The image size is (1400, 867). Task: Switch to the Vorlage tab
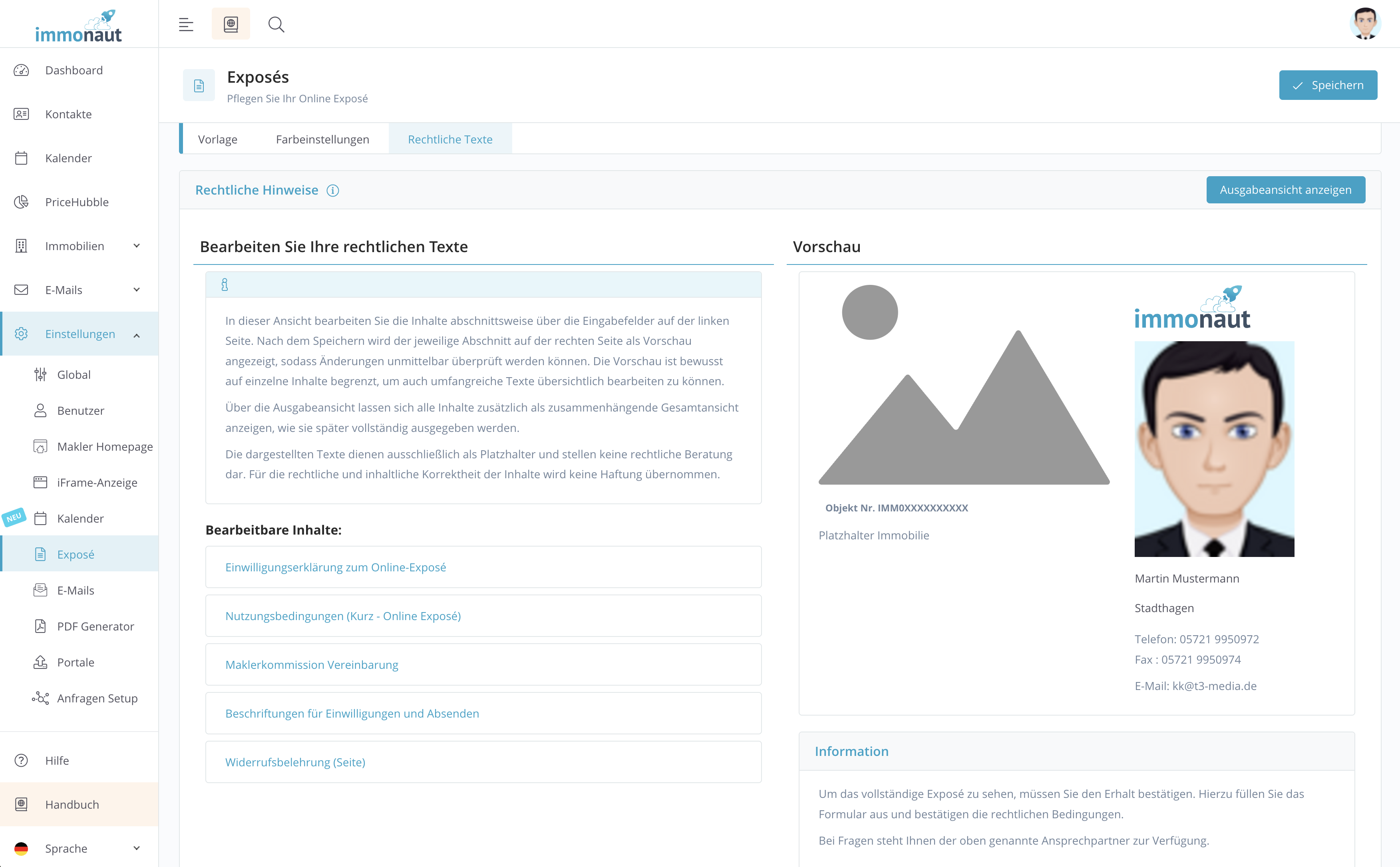(x=217, y=139)
